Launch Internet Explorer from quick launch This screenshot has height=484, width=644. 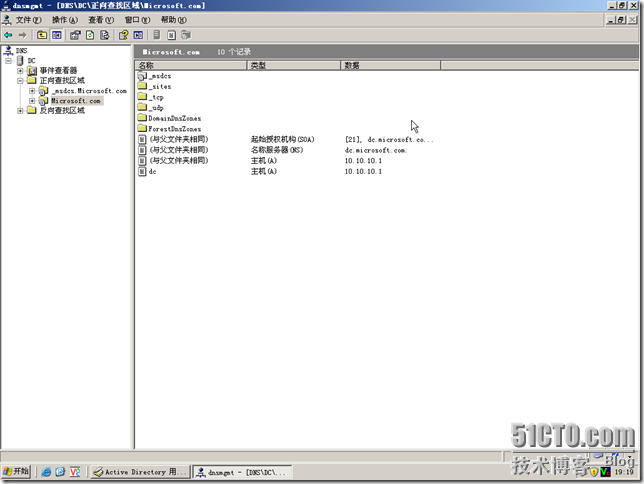[x=46, y=472]
